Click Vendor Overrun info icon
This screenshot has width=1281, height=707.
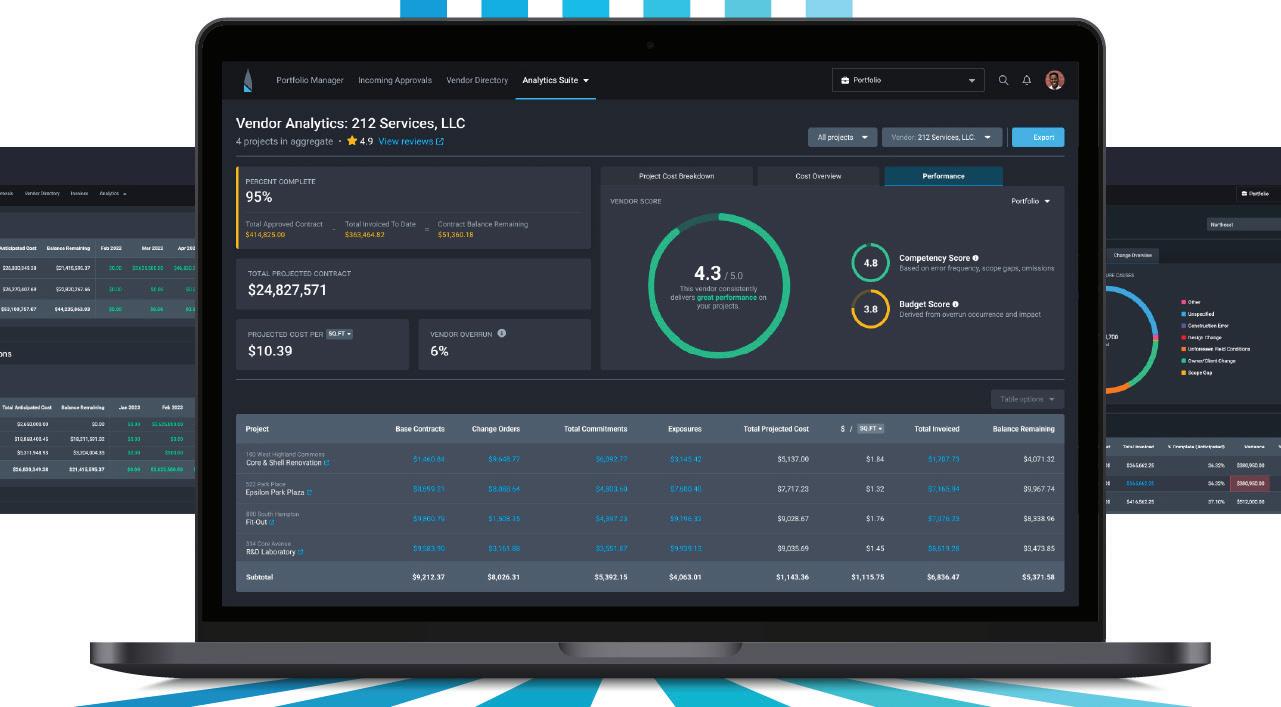click(x=502, y=334)
